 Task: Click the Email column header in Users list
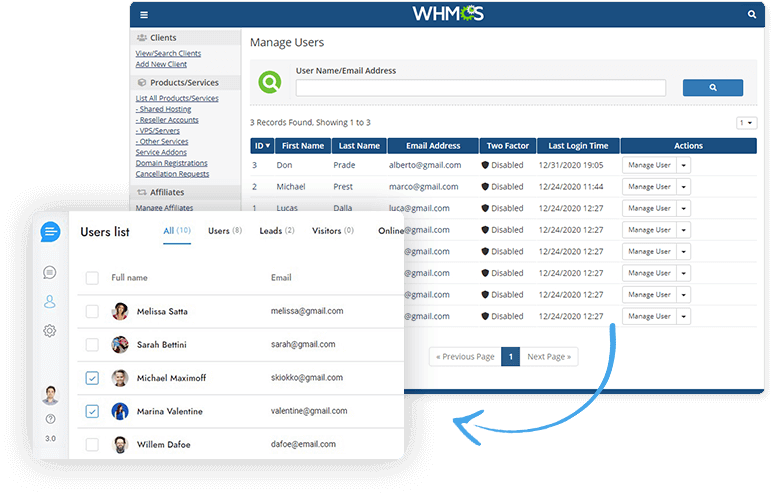281,278
